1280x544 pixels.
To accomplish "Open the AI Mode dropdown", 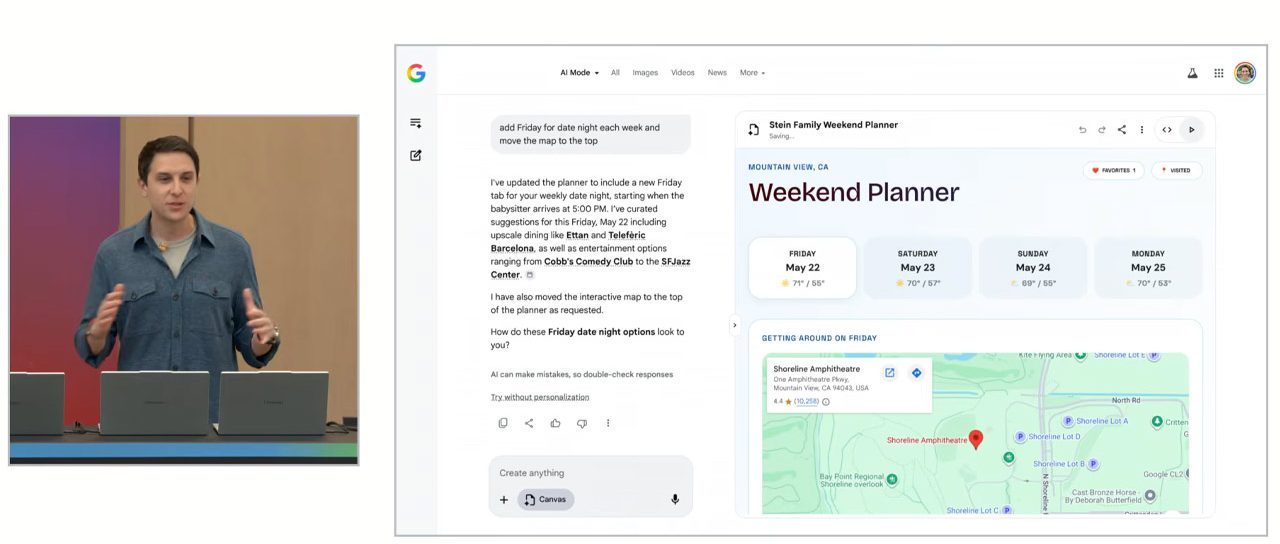I will (579, 73).
